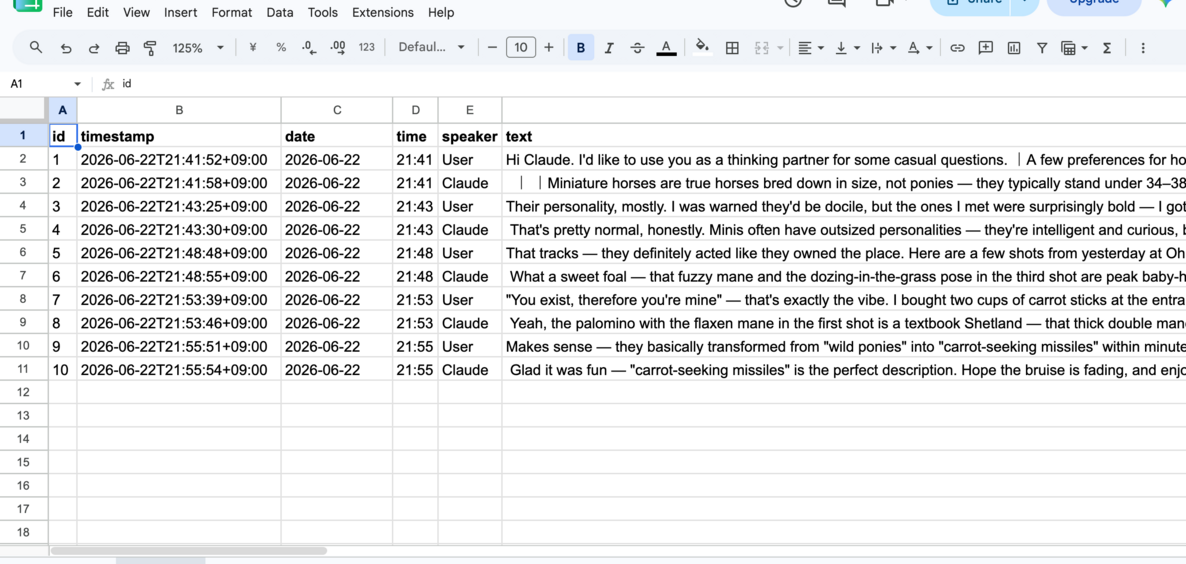This screenshot has width=1186, height=564.
Task: Toggle bold formatting
Action: tap(581, 48)
